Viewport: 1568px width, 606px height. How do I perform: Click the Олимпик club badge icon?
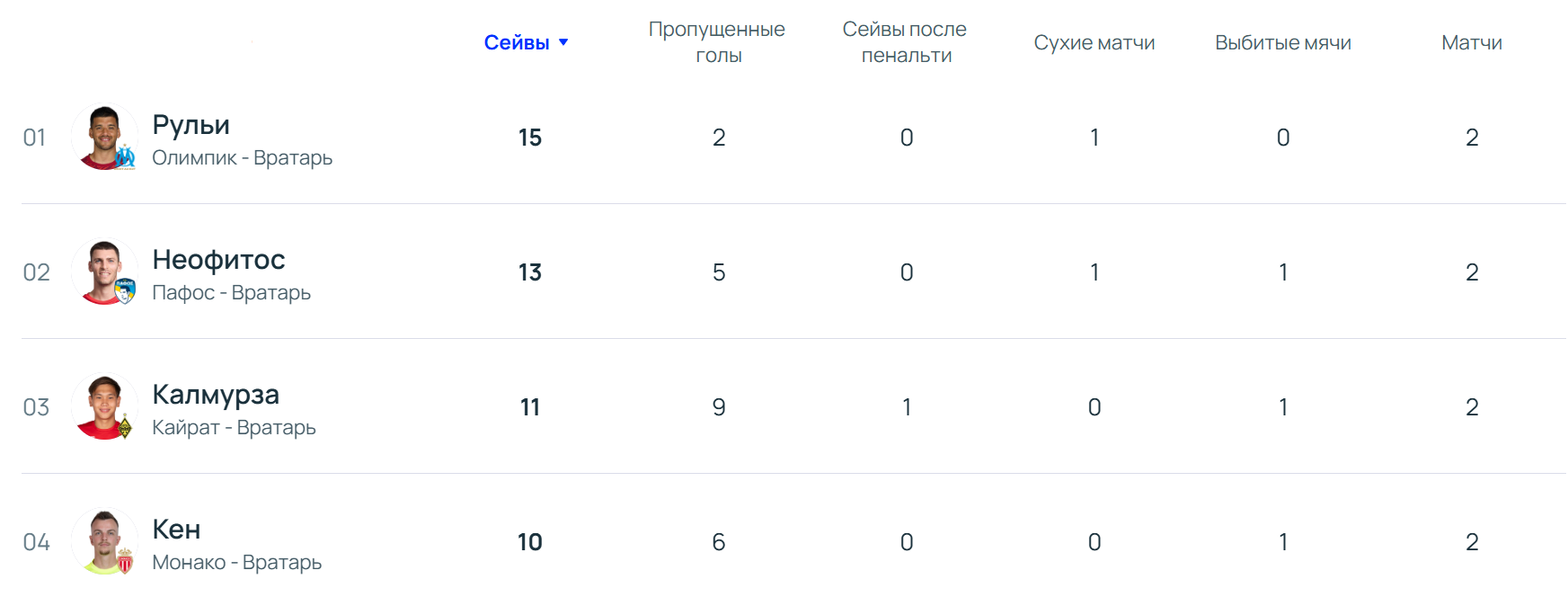point(126,157)
